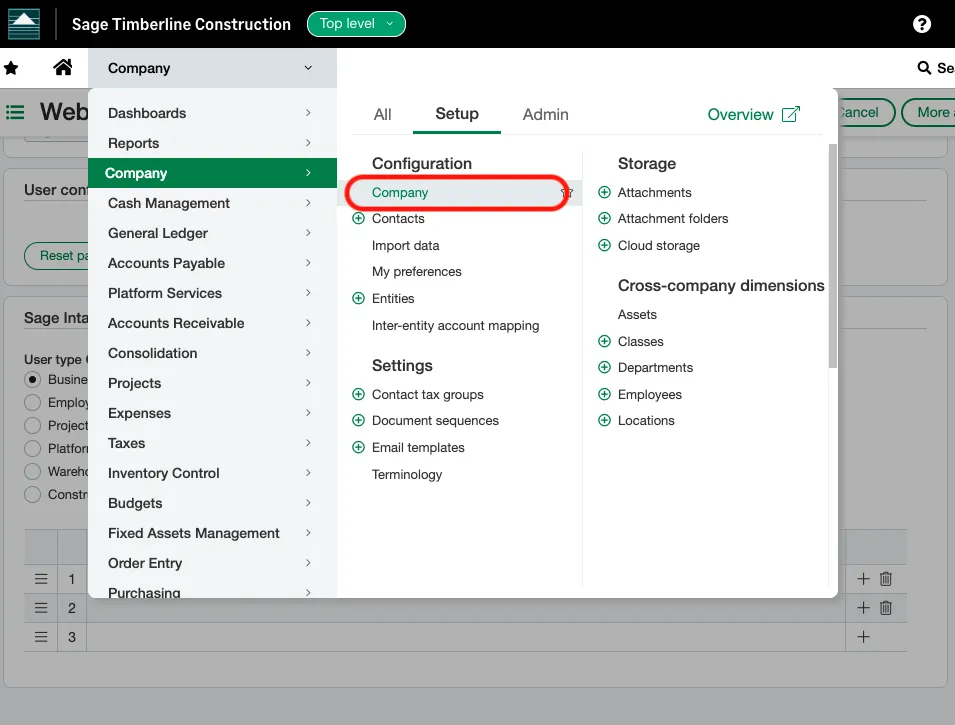Add a new Entity via plus icon
This screenshot has height=725, width=955.
359,298
